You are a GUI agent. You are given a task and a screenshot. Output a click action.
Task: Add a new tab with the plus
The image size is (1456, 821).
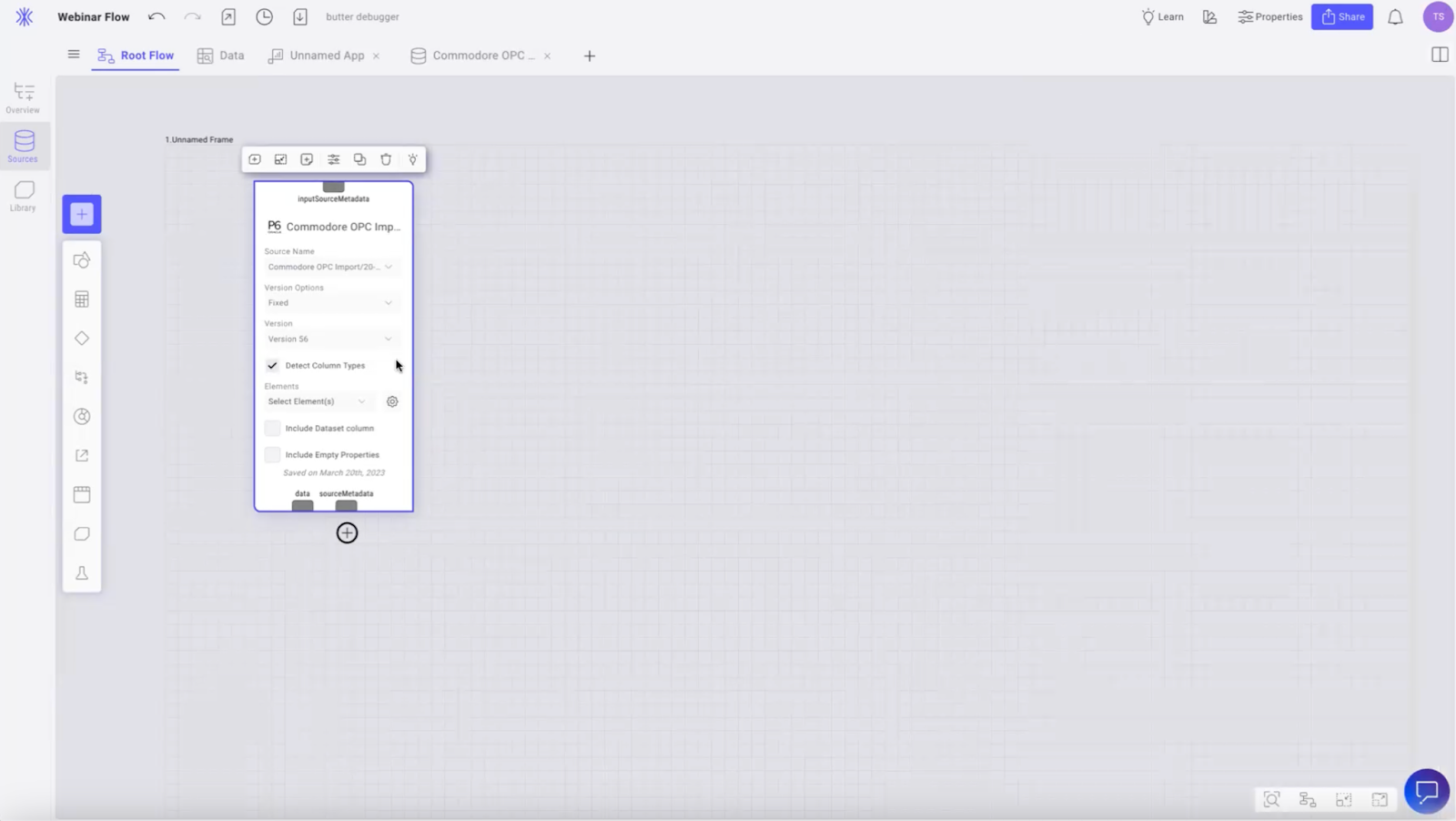[590, 56]
